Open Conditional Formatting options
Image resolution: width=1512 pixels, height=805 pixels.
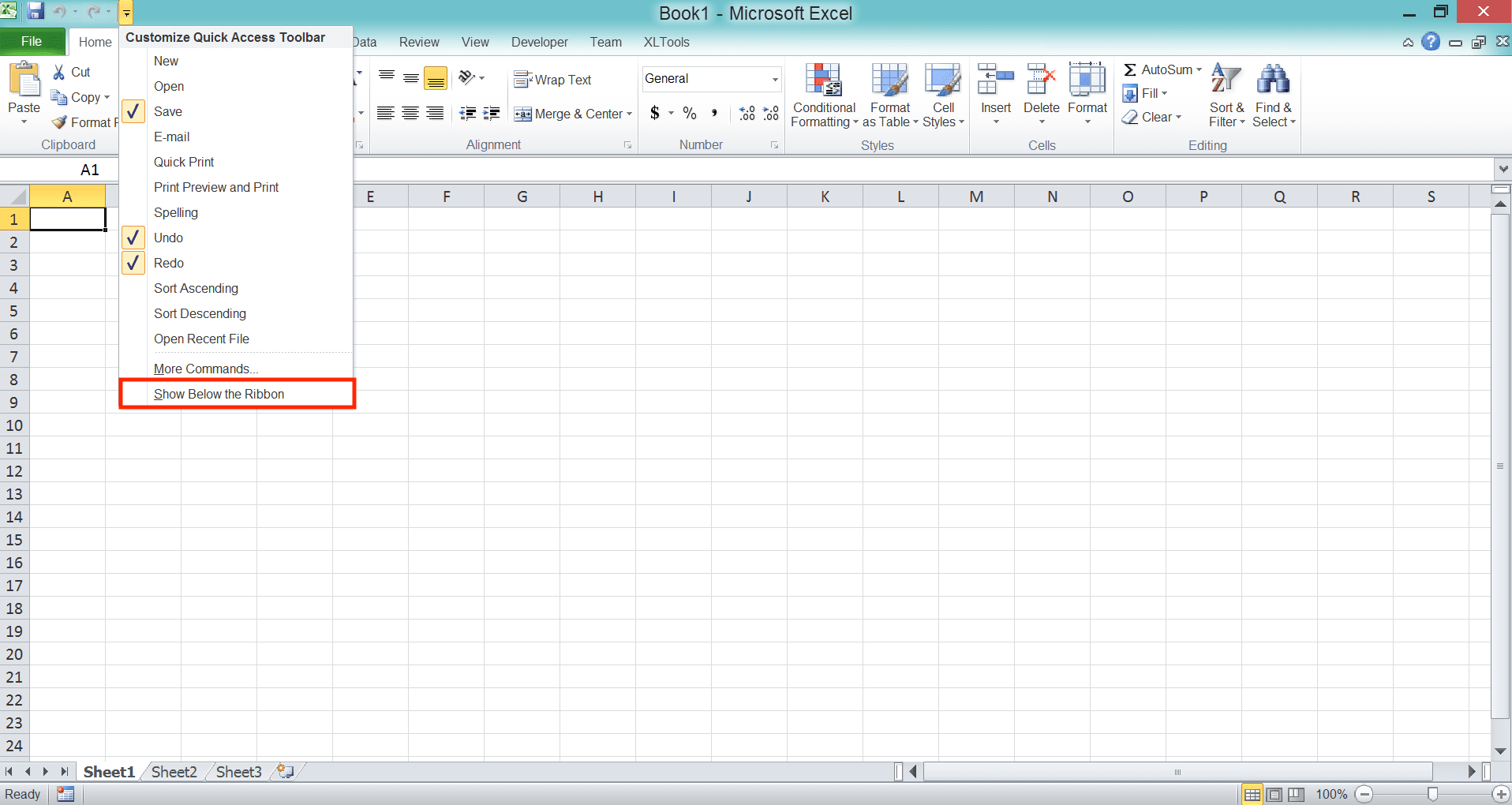click(x=823, y=95)
